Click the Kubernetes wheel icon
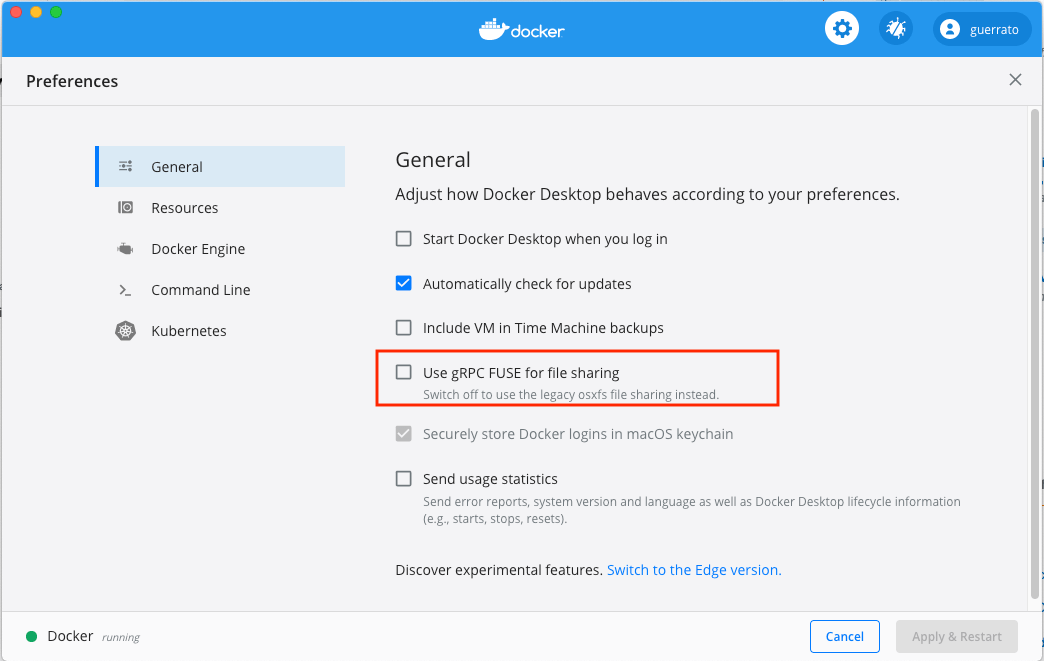1044x661 pixels. (125, 331)
